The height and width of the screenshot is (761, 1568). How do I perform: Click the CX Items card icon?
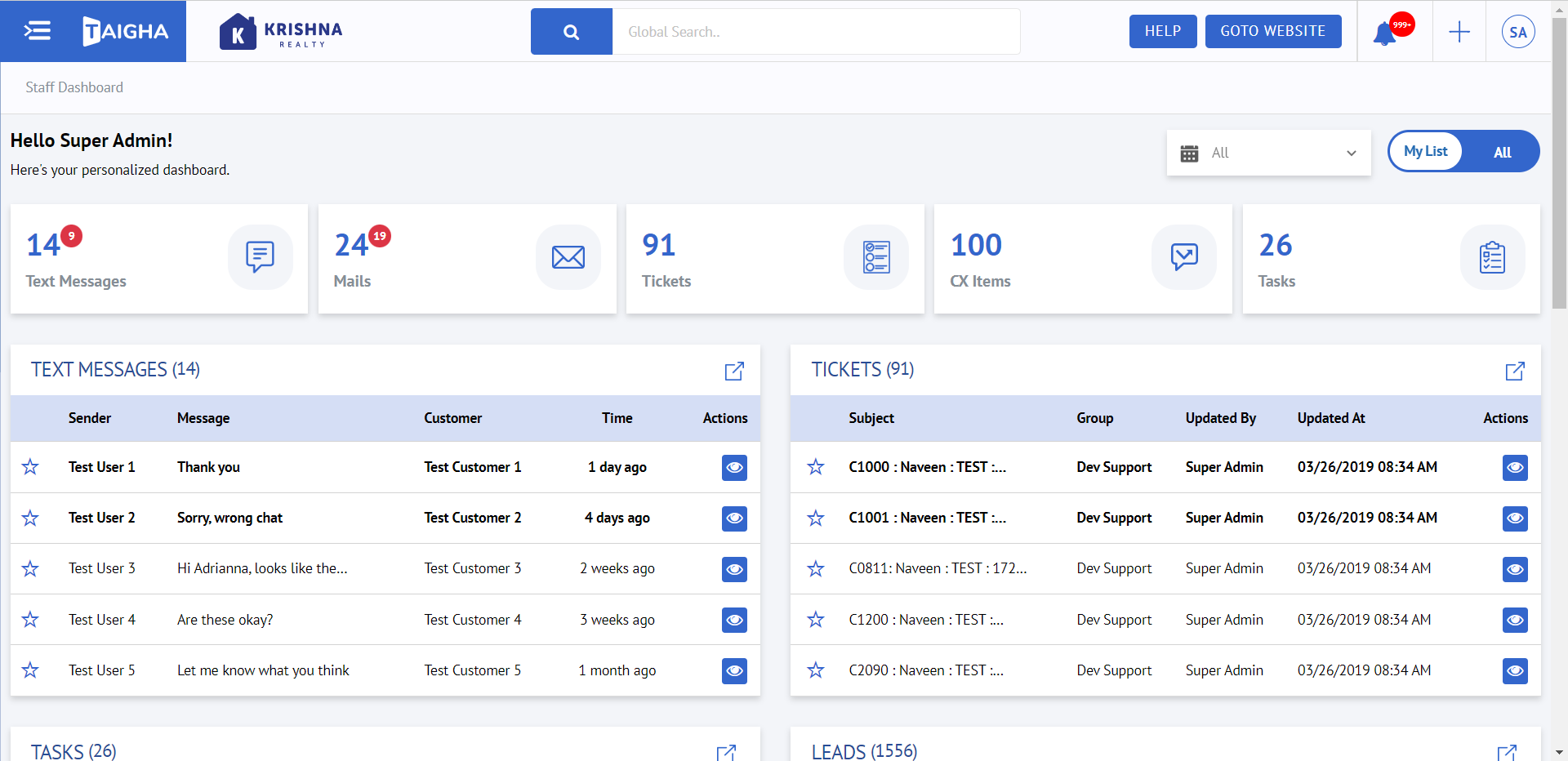(1184, 257)
